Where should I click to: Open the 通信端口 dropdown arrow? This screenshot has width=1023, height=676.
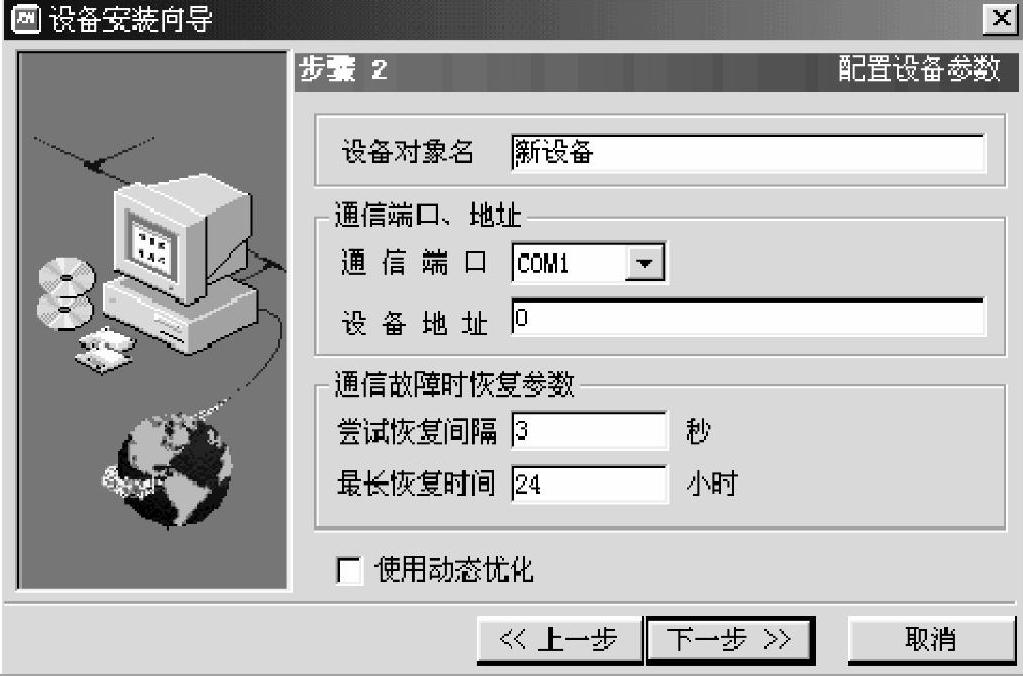click(x=645, y=263)
